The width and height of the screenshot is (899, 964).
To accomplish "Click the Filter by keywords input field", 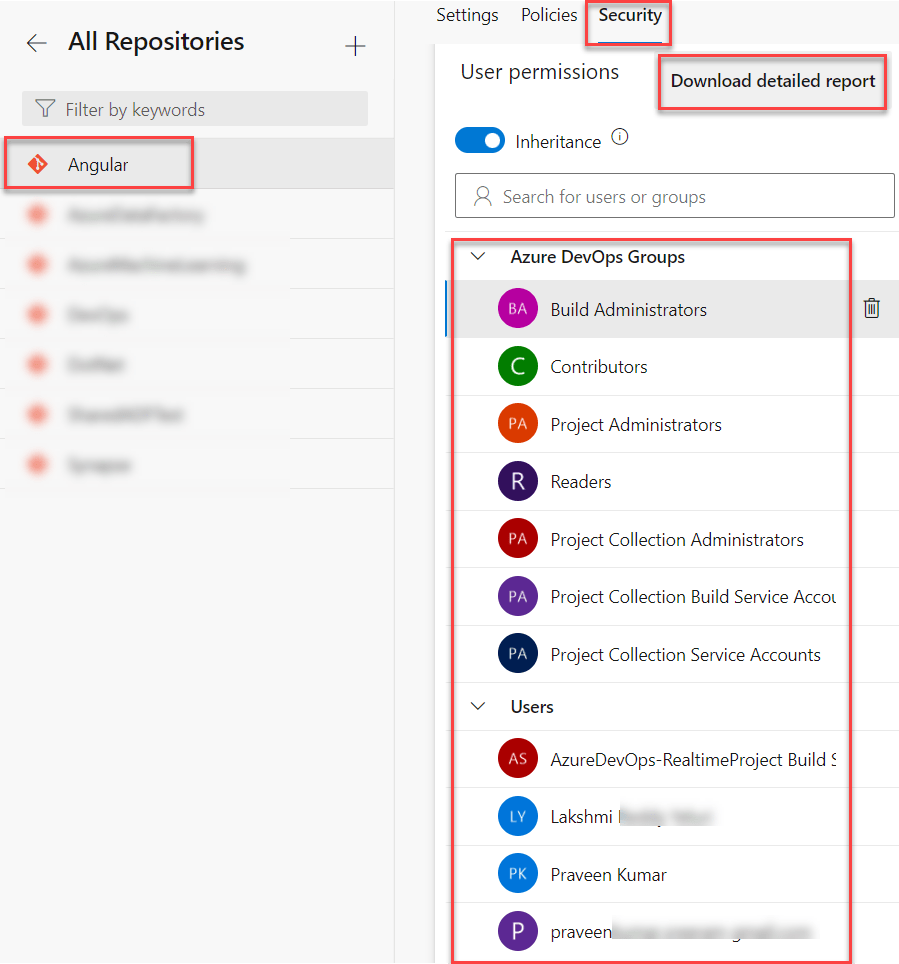I will 195,108.
